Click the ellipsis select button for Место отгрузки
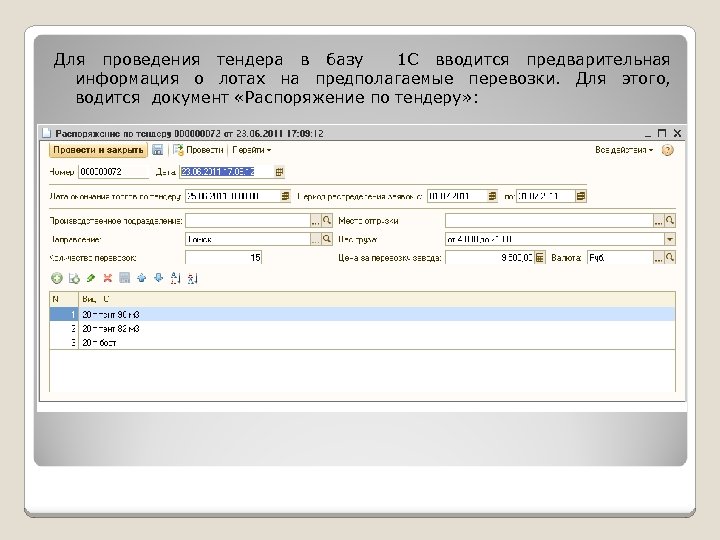Viewport: 720px width, 540px height. tap(658, 221)
